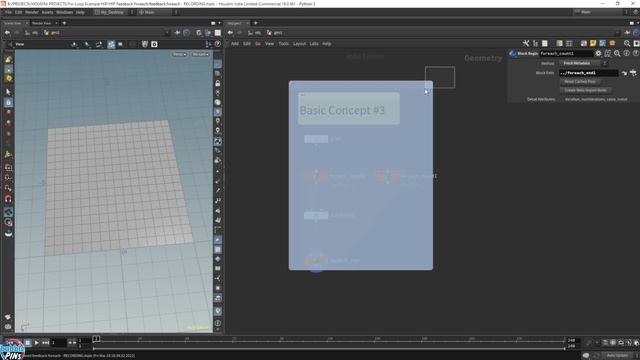Image resolution: width=640 pixels, height=360 pixels.
Task: Open the chat bubble icon in status bar
Action: 586,356
